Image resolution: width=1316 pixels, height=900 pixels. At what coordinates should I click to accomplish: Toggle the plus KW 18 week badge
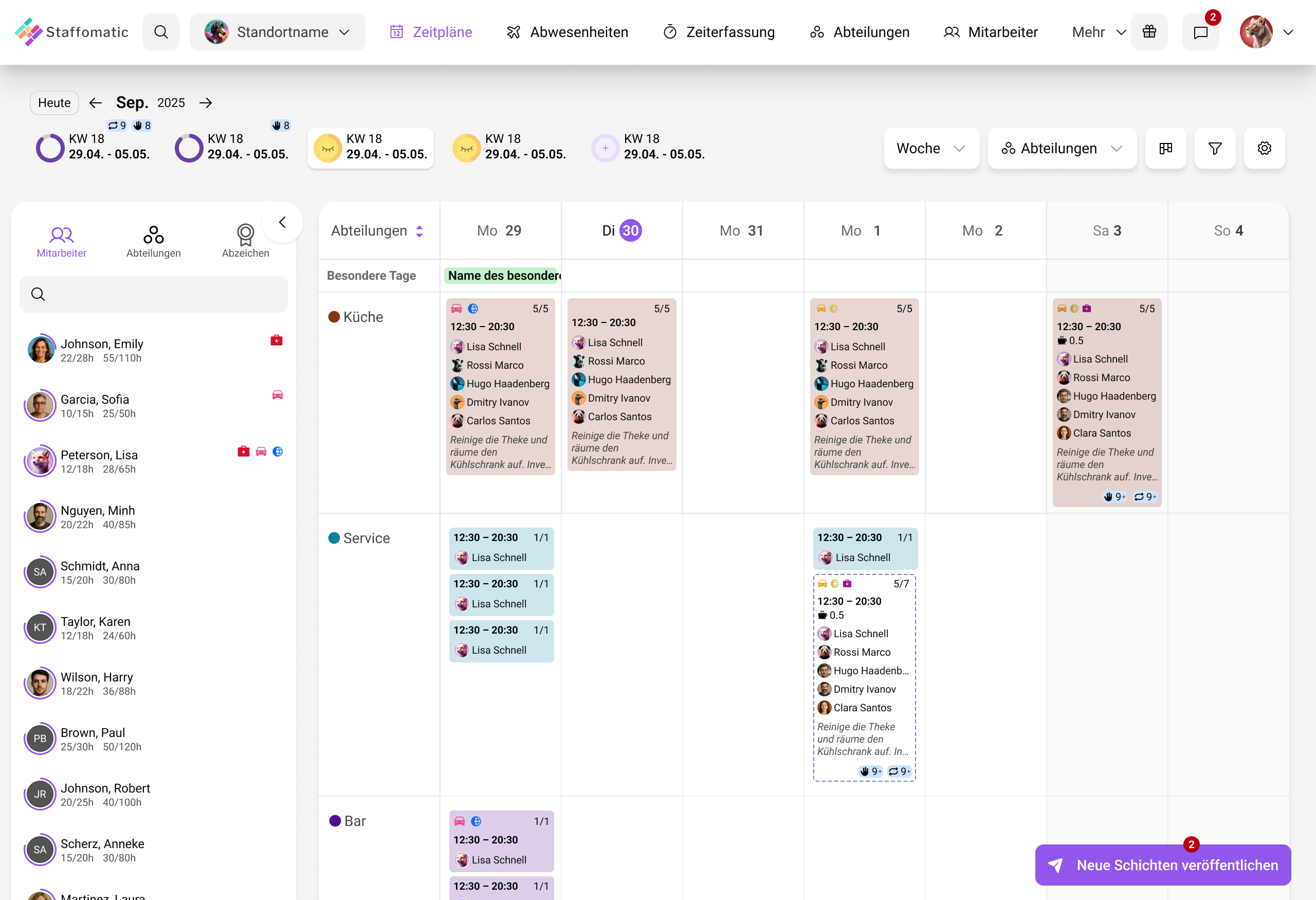click(605, 148)
